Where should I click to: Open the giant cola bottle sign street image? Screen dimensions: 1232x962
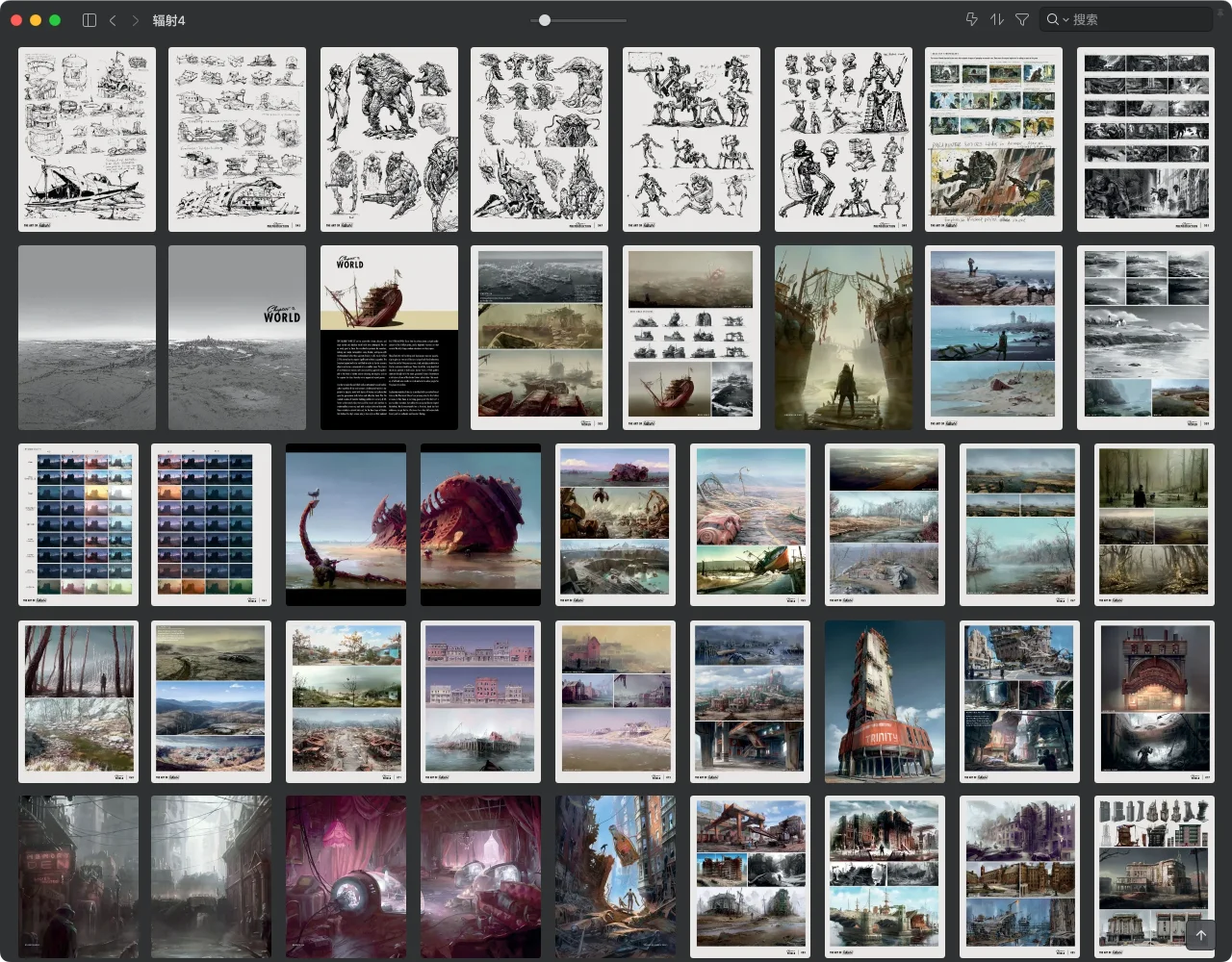(x=615, y=876)
